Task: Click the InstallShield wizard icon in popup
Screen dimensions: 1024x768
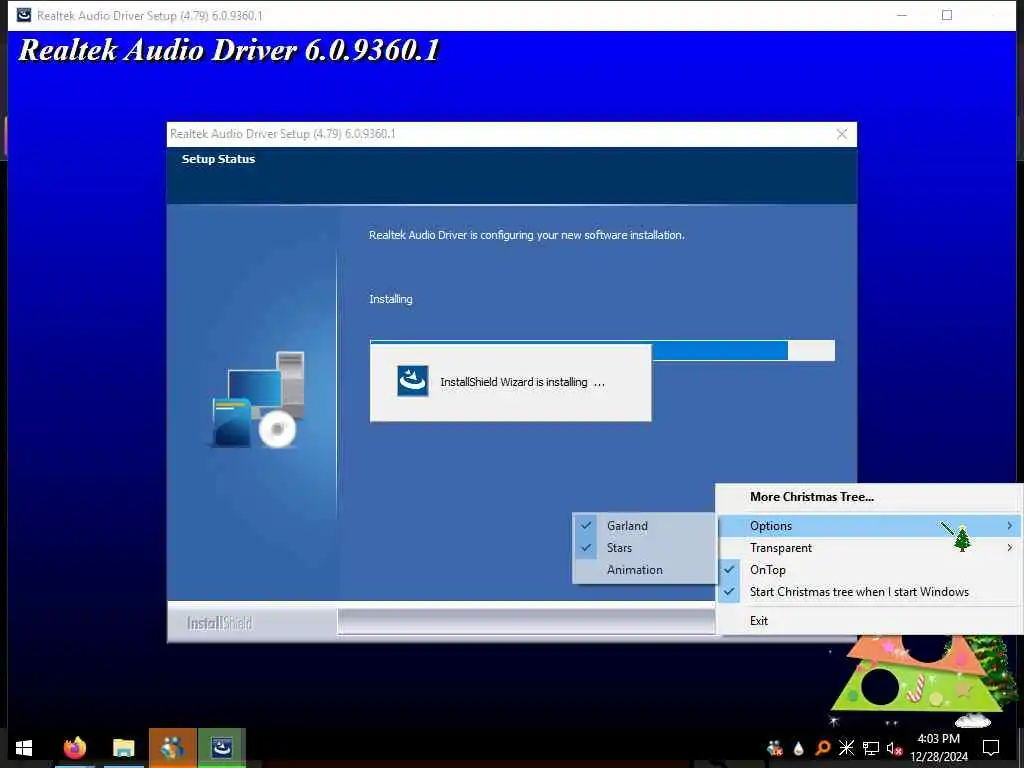Action: [413, 381]
